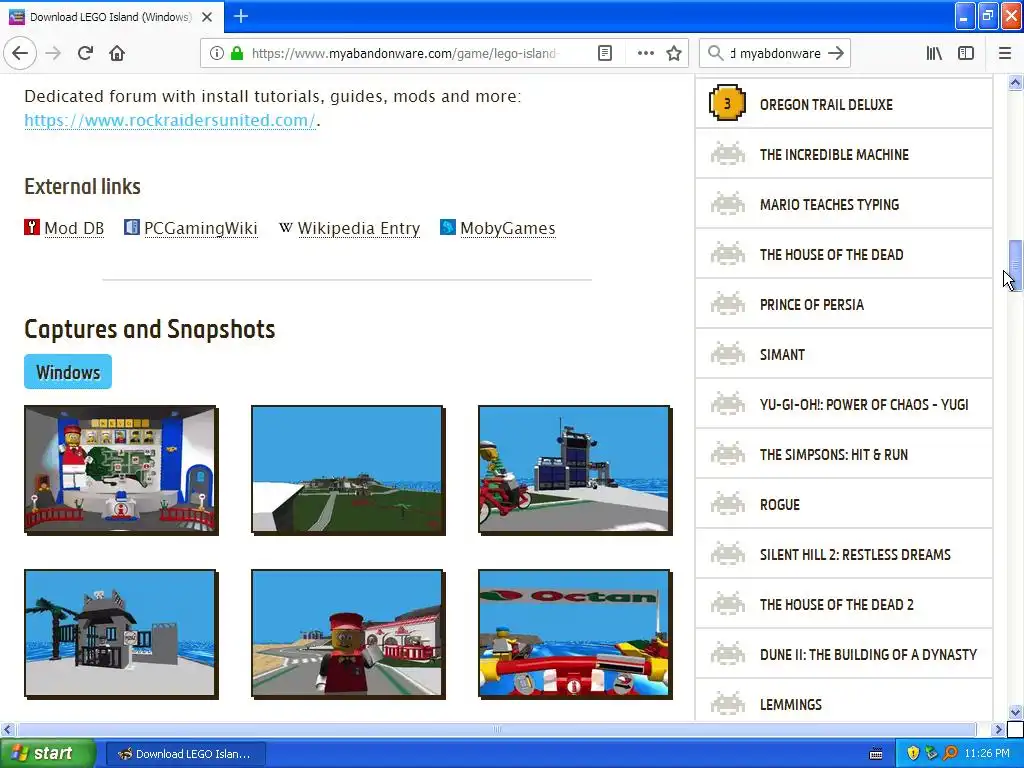Image resolution: width=1024 pixels, height=768 pixels.
Task: Click the number 3 rank badge
Action: pyautogui.click(x=727, y=103)
